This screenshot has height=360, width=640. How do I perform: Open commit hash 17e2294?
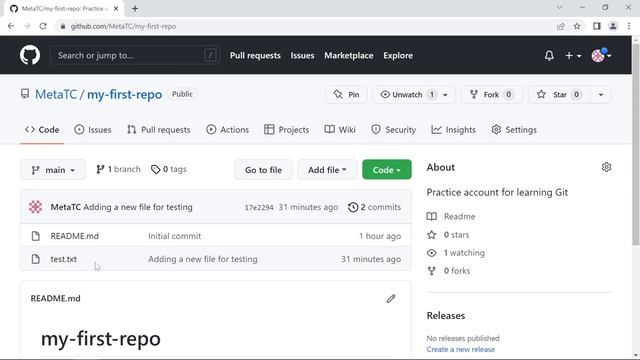click(259, 207)
